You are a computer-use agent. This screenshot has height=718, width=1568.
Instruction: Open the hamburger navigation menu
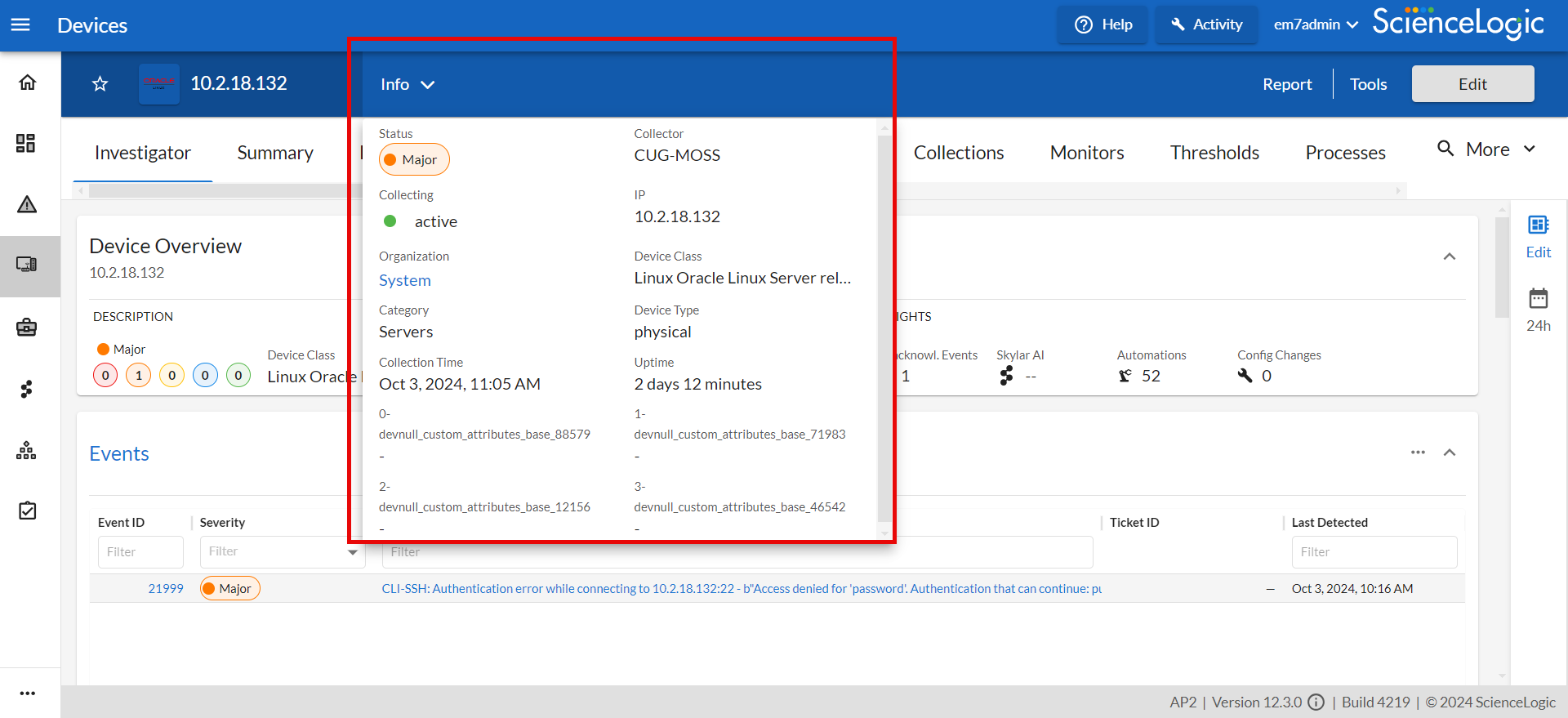pos(20,25)
